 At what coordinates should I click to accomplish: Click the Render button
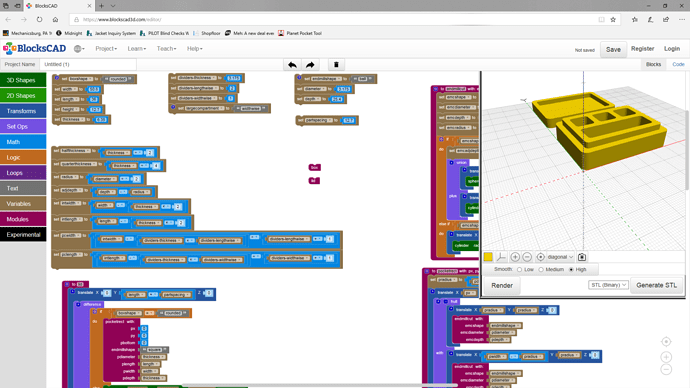point(502,286)
